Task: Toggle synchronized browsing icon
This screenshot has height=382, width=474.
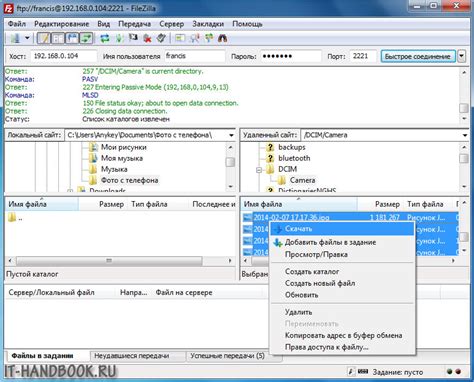Action: click(x=209, y=38)
